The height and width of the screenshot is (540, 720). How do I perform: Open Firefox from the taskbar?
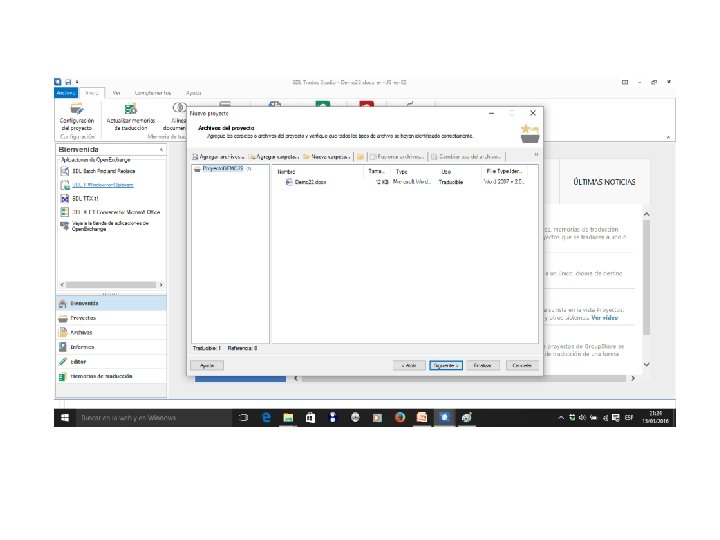coord(400,418)
